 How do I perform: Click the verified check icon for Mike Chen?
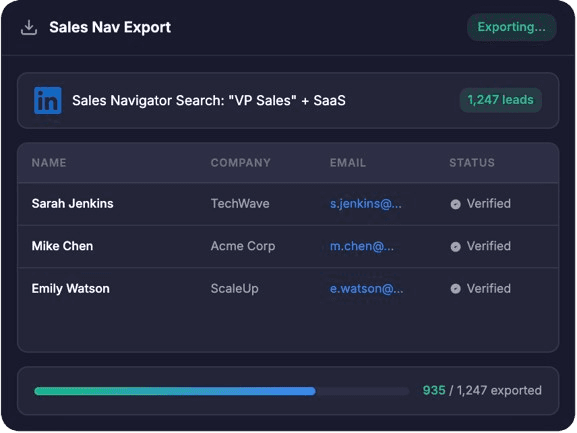pyautogui.click(x=456, y=246)
